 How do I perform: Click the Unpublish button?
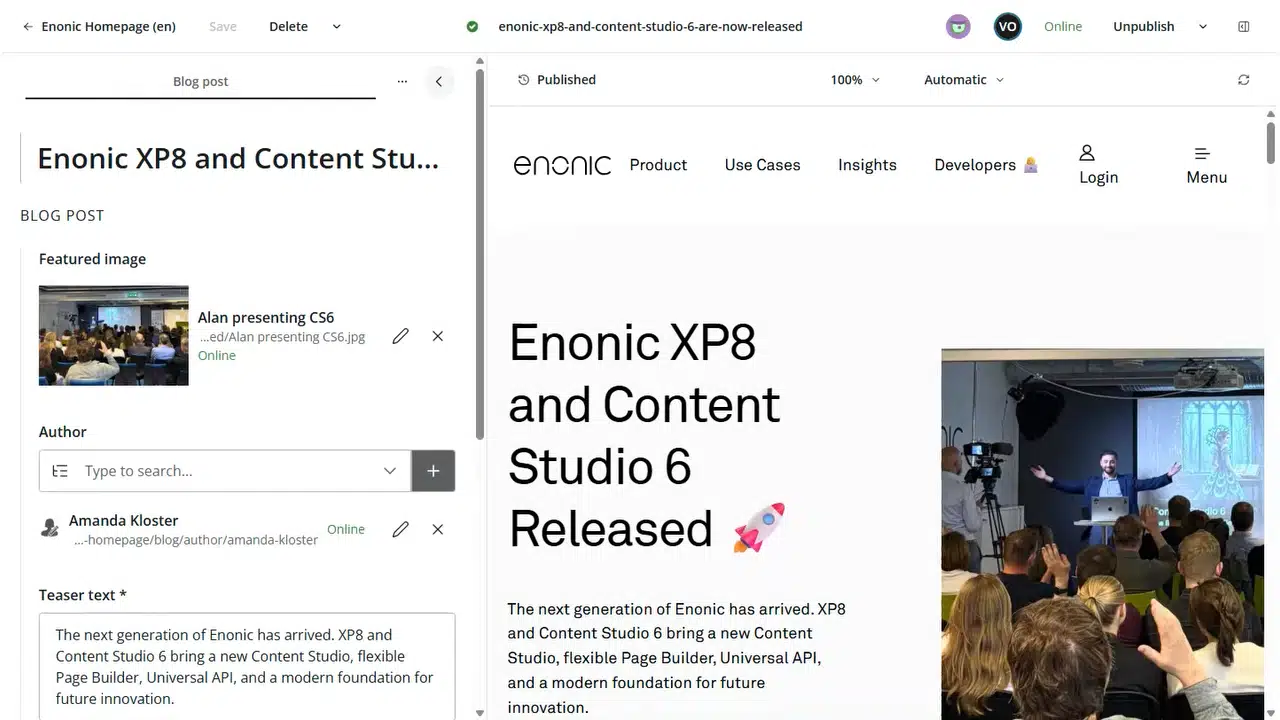(x=1144, y=27)
